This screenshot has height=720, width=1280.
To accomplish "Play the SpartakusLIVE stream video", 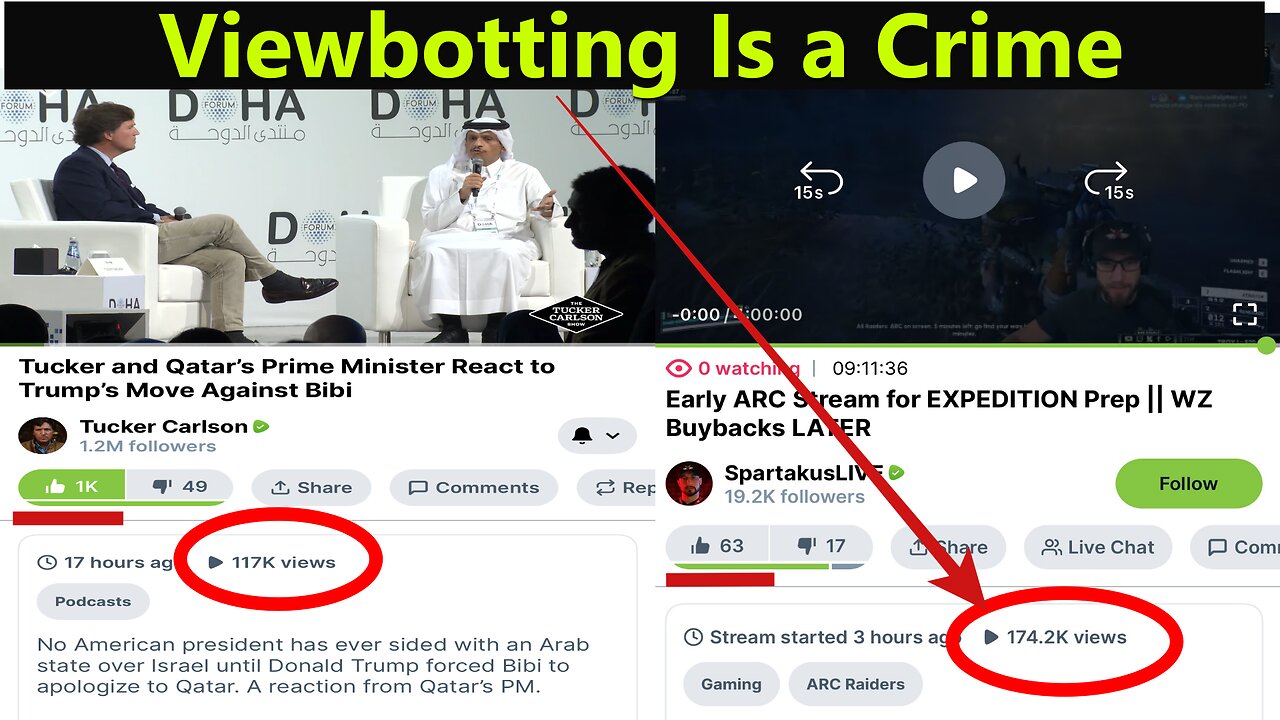I will point(963,181).
